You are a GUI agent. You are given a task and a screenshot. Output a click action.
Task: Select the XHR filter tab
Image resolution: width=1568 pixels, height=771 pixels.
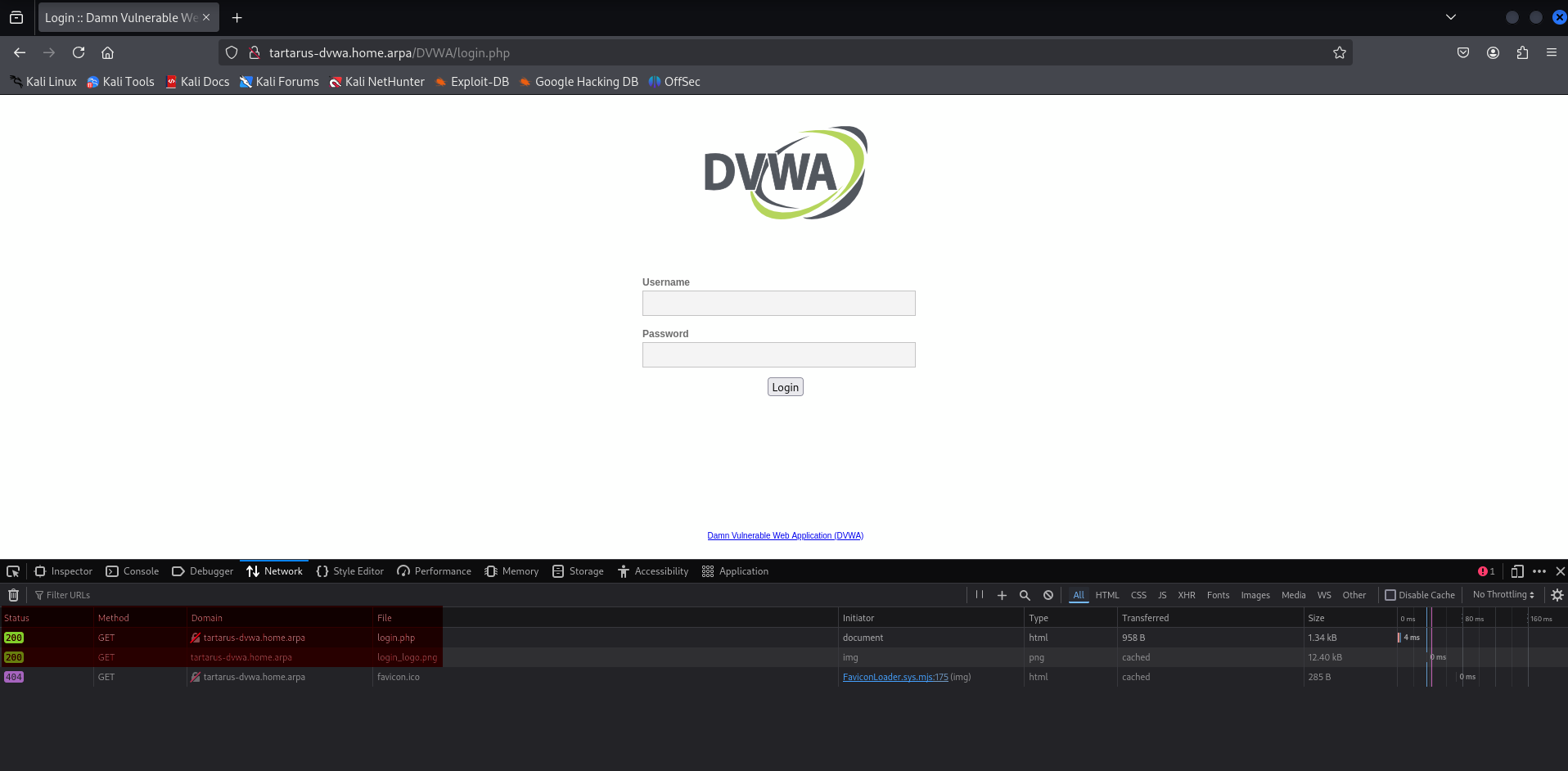pos(1186,595)
